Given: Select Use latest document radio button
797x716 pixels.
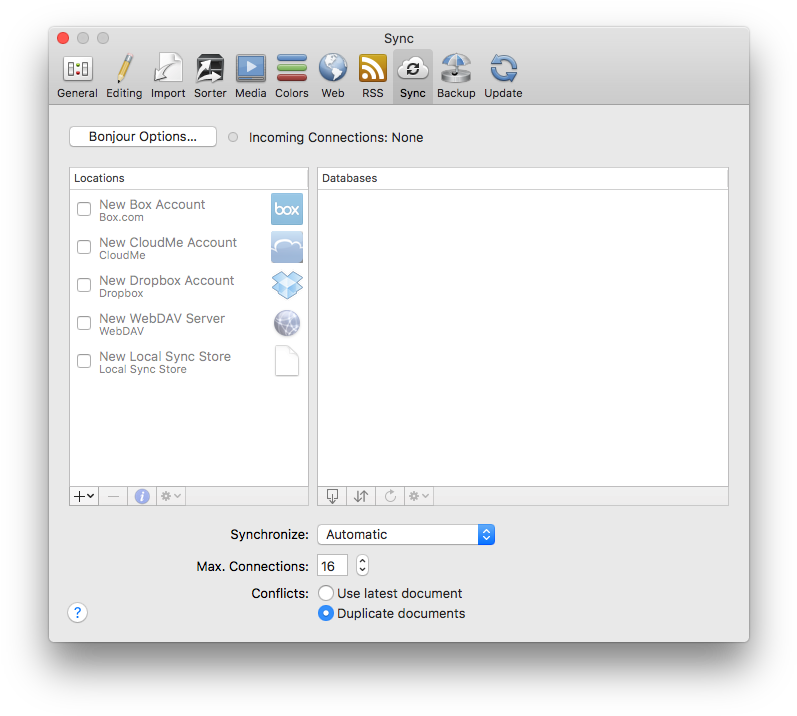Looking at the screenshot, I should [326, 593].
